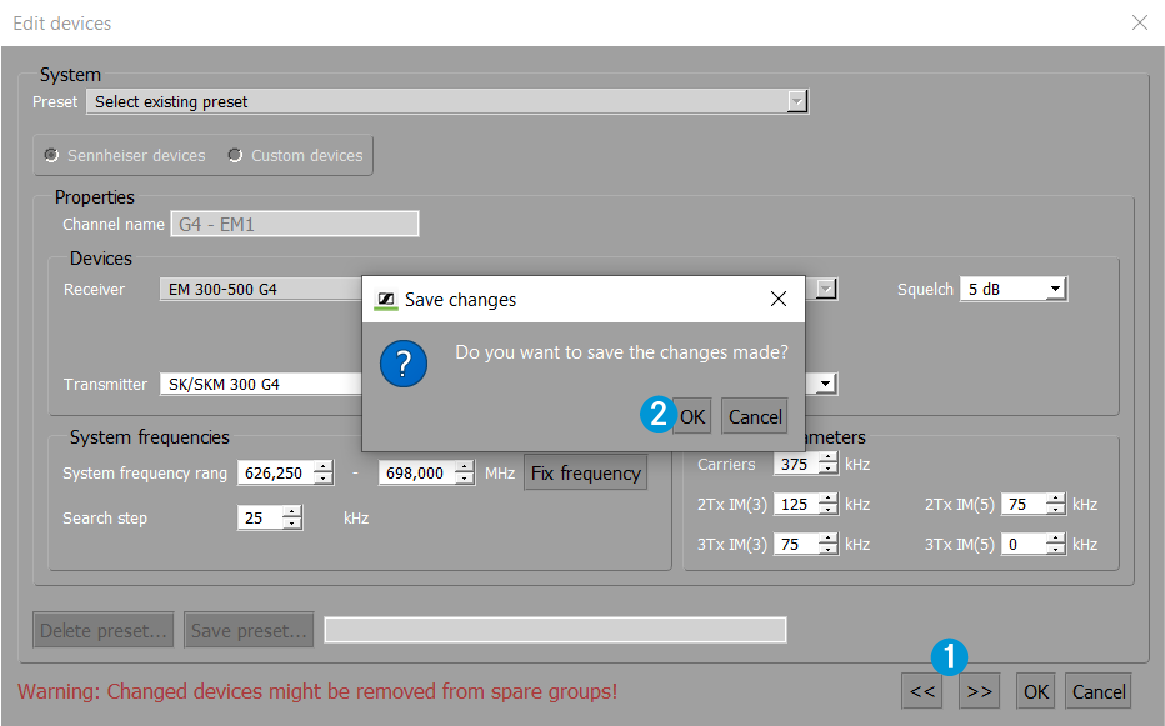Increase the 2Tx IM(5) value
This screenshot has width=1165, height=726.
click(1055, 498)
